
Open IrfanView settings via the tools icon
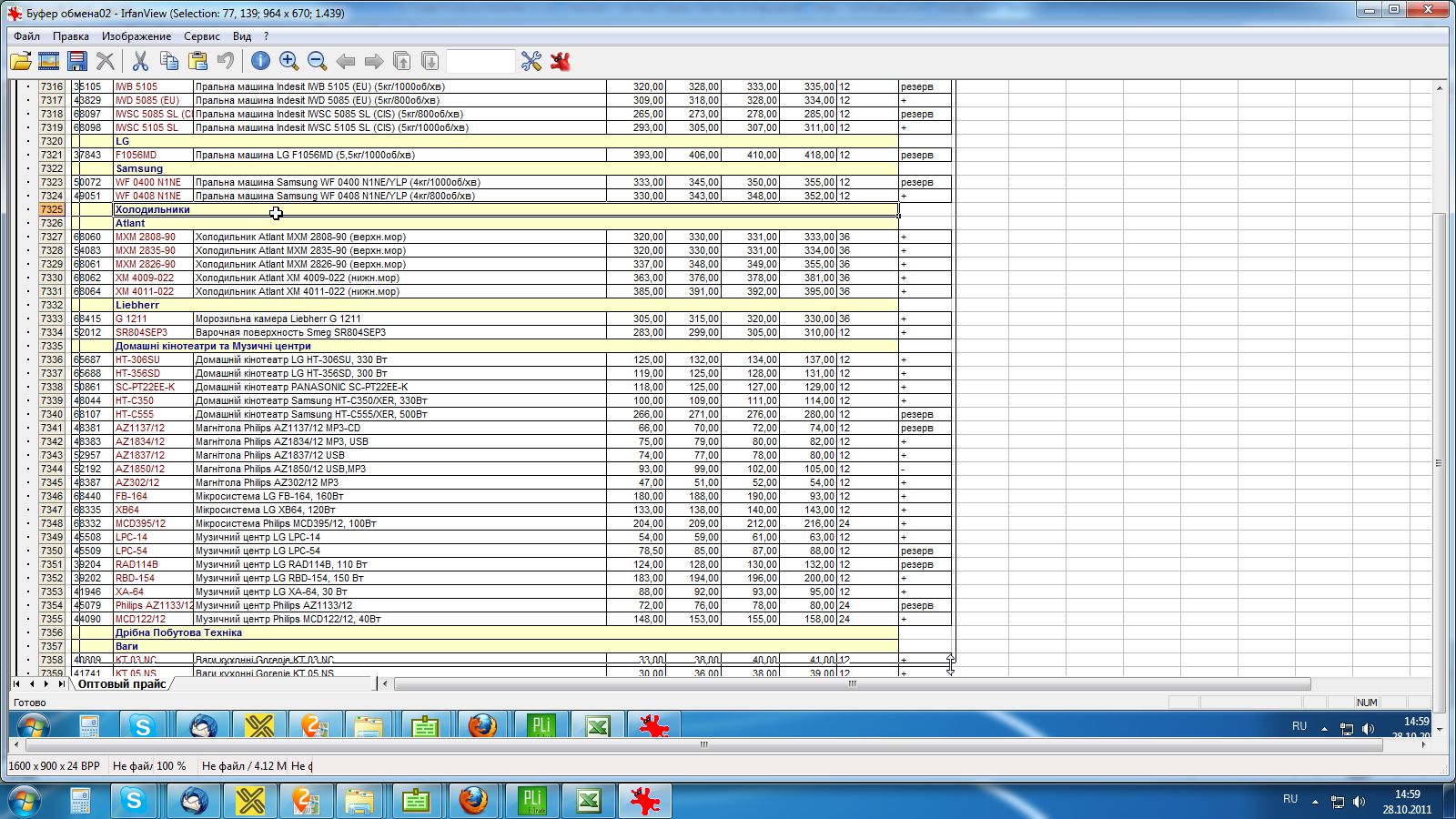click(x=531, y=61)
